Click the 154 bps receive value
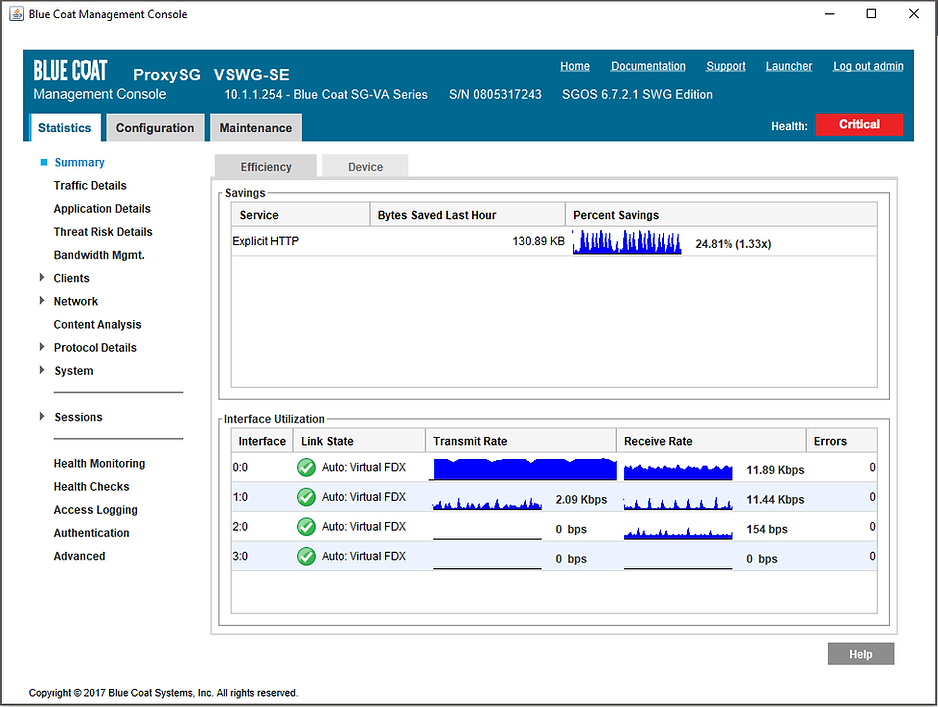Screen dimensions: 938x707 (x=766, y=529)
